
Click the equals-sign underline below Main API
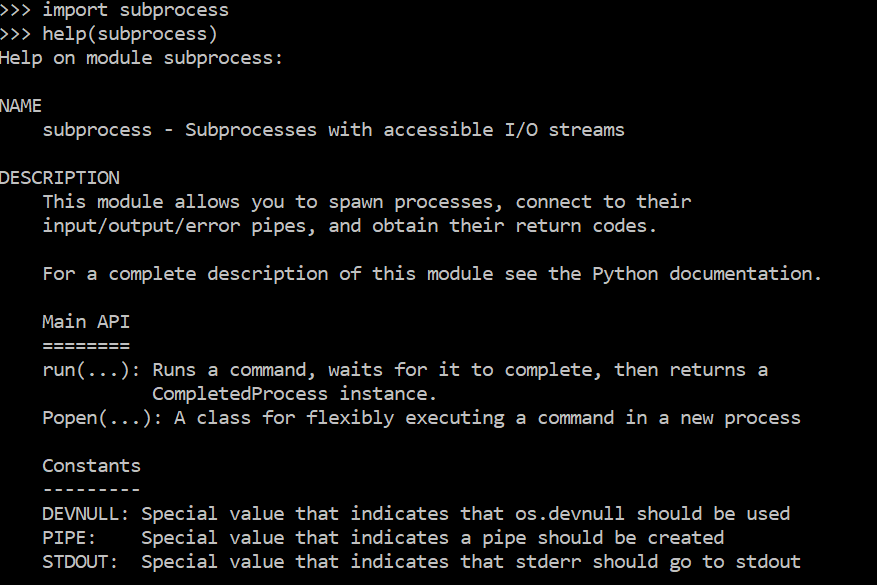click(86, 346)
